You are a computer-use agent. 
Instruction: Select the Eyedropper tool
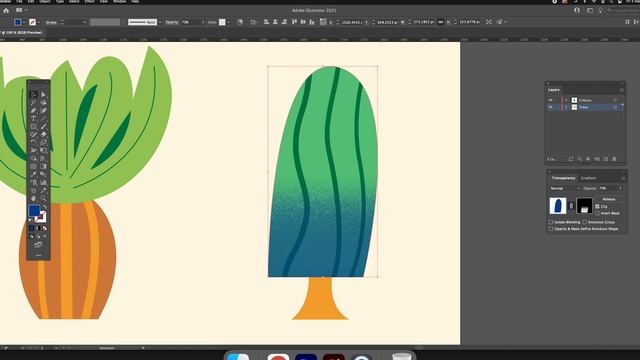tap(33, 174)
